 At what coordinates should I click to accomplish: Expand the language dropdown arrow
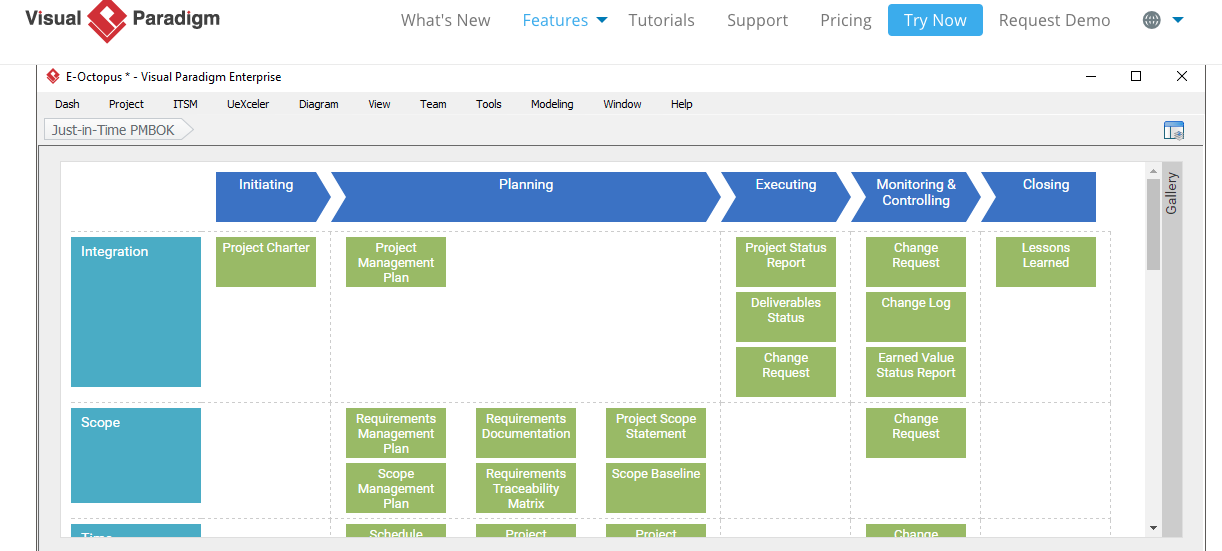pyautogui.click(x=1178, y=20)
